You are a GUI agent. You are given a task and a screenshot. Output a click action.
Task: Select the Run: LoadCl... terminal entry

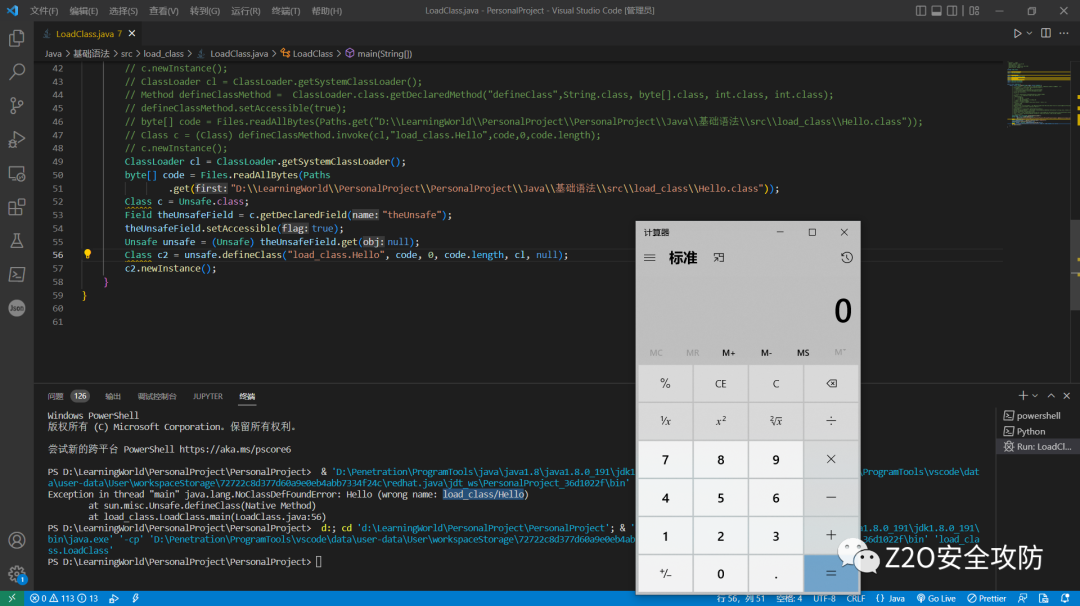1037,446
